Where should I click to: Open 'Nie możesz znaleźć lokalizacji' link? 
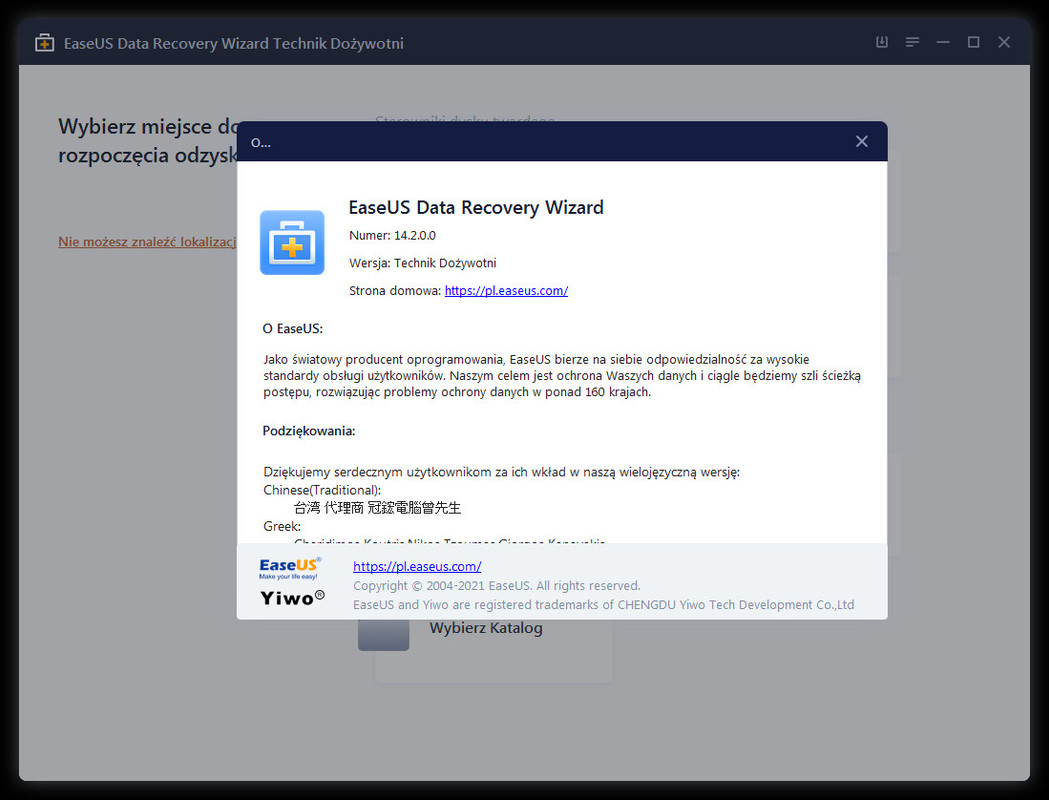click(147, 241)
